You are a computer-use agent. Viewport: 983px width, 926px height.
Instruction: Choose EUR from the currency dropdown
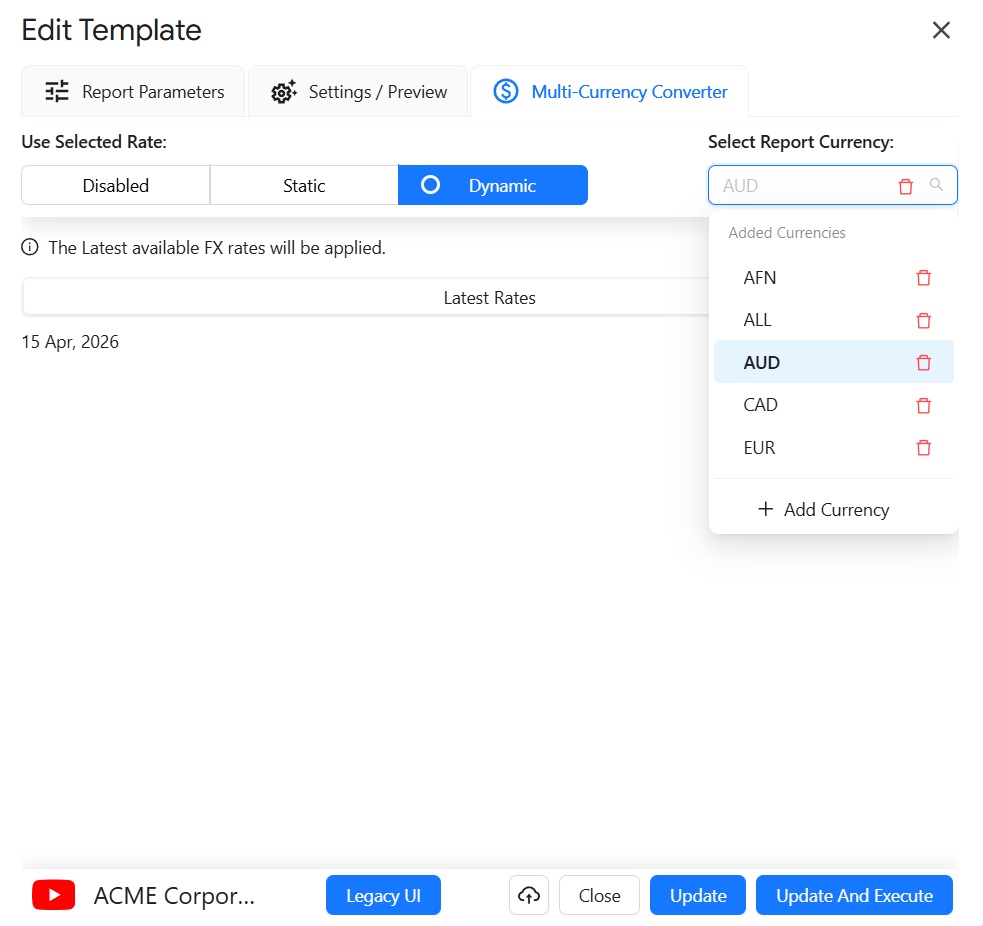coord(760,448)
